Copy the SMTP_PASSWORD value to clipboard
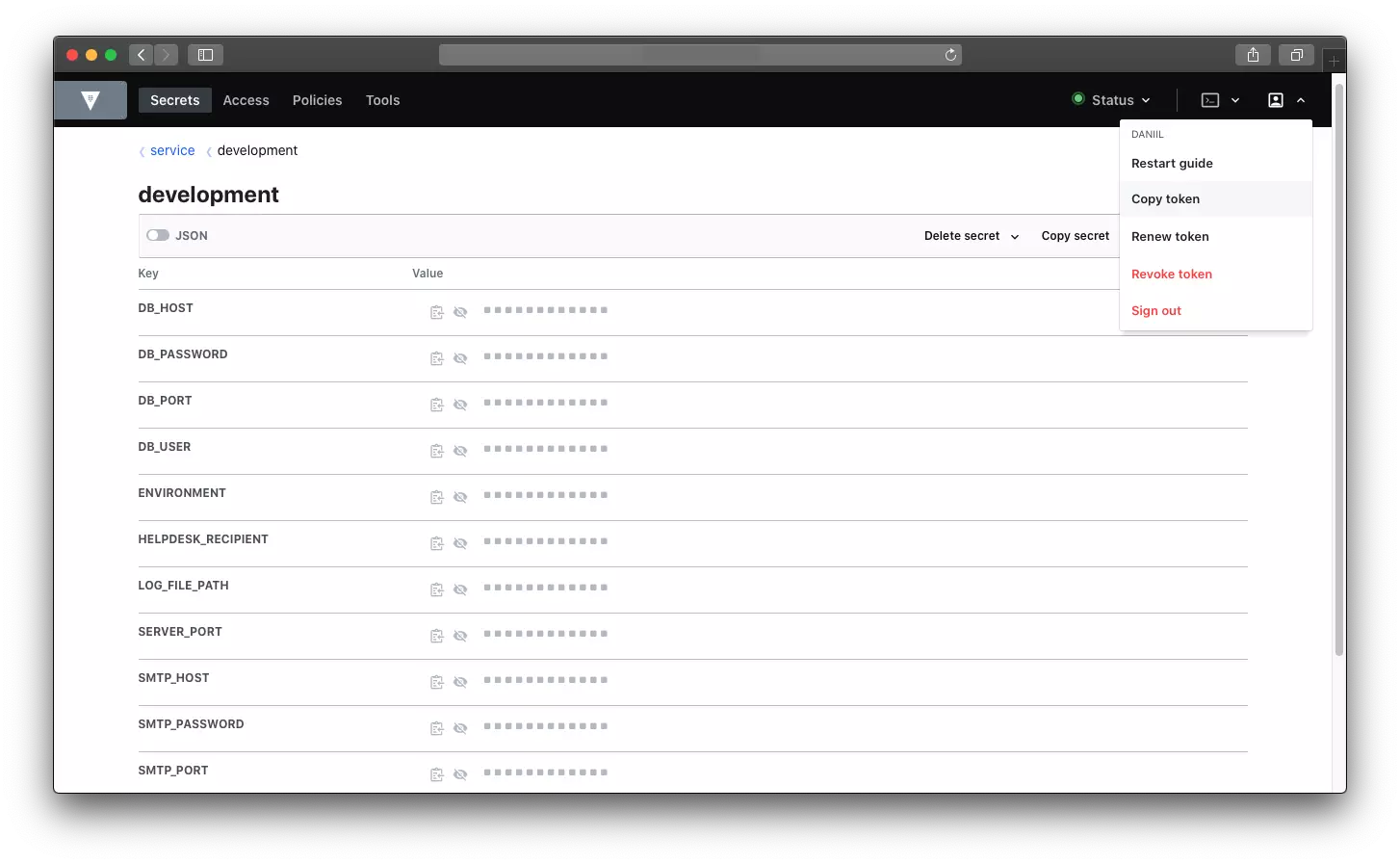Screen dimensions: 1400x864 (x=437, y=728)
